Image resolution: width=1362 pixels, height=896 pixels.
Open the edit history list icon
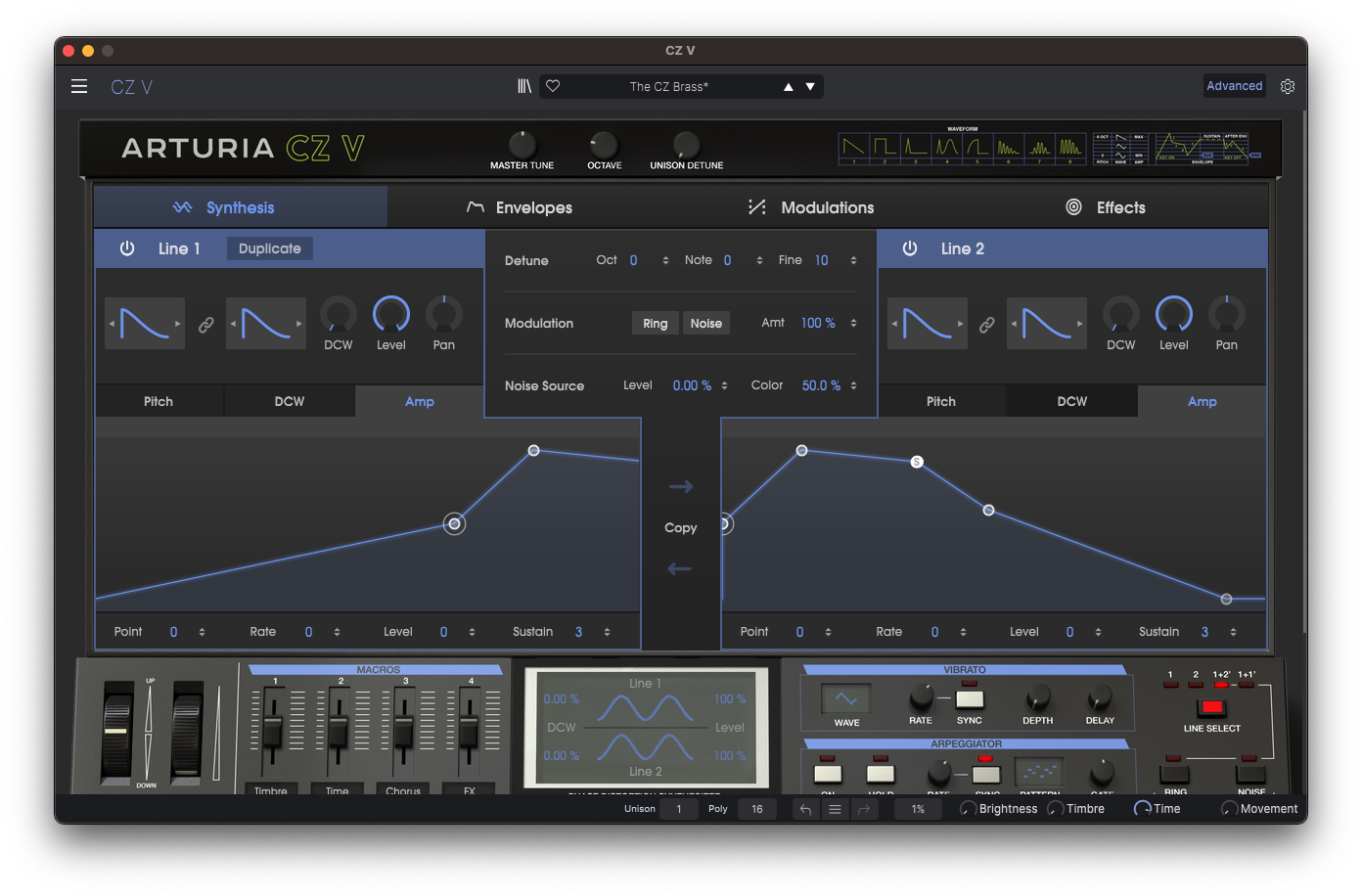[835, 809]
